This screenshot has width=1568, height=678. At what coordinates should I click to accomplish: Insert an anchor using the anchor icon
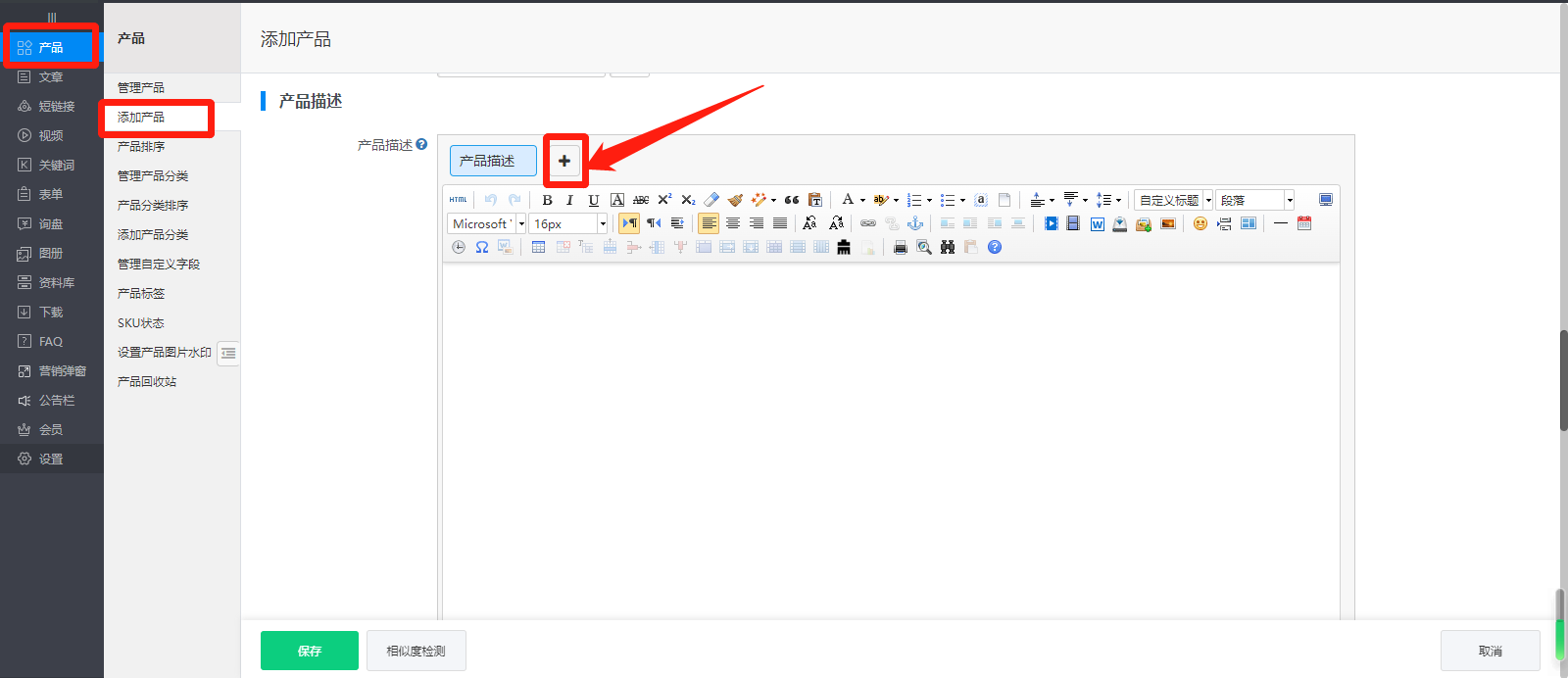[x=915, y=224]
